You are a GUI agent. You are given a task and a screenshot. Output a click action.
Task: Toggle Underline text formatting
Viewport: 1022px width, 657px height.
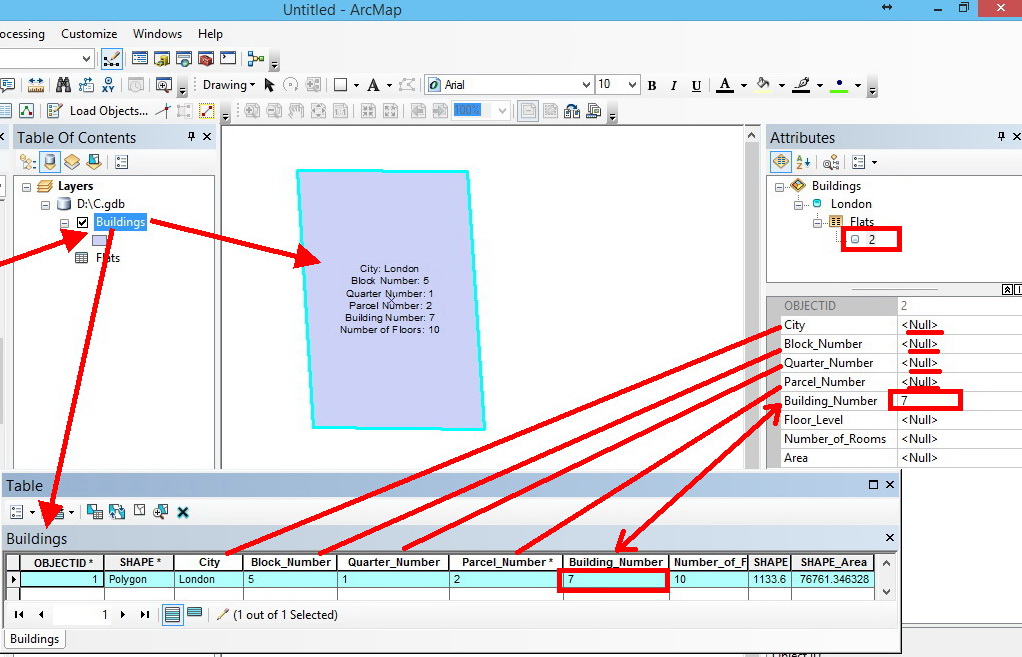click(x=696, y=85)
